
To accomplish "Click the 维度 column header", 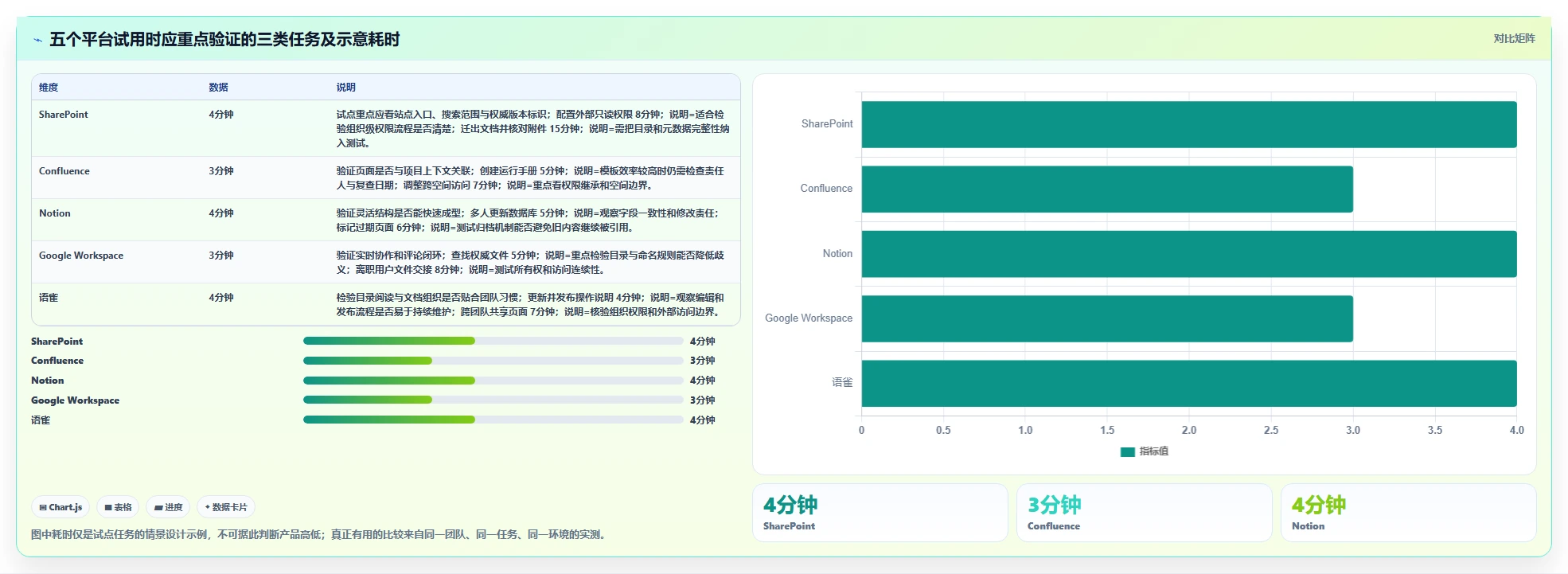I will (x=49, y=88).
